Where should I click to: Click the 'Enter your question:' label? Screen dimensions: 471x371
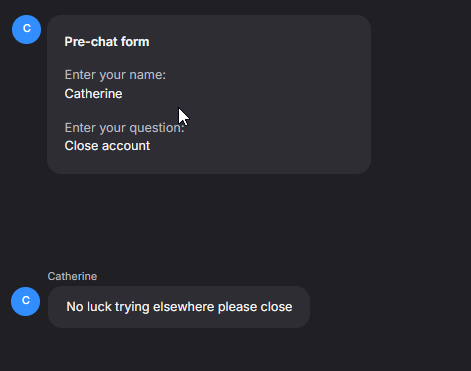point(124,128)
